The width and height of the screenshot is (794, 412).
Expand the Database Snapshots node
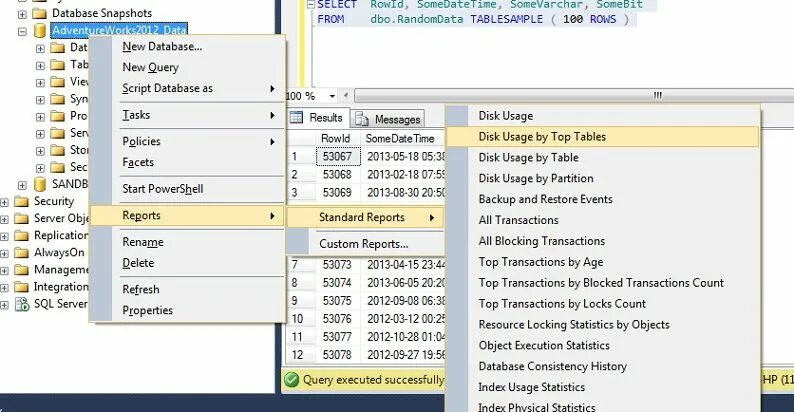pos(22,14)
